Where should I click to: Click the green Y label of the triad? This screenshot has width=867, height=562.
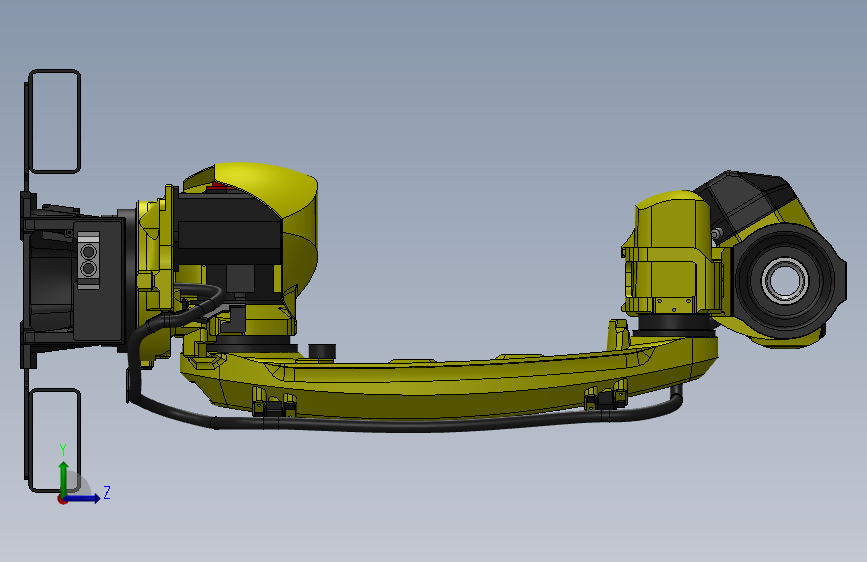click(x=63, y=449)
